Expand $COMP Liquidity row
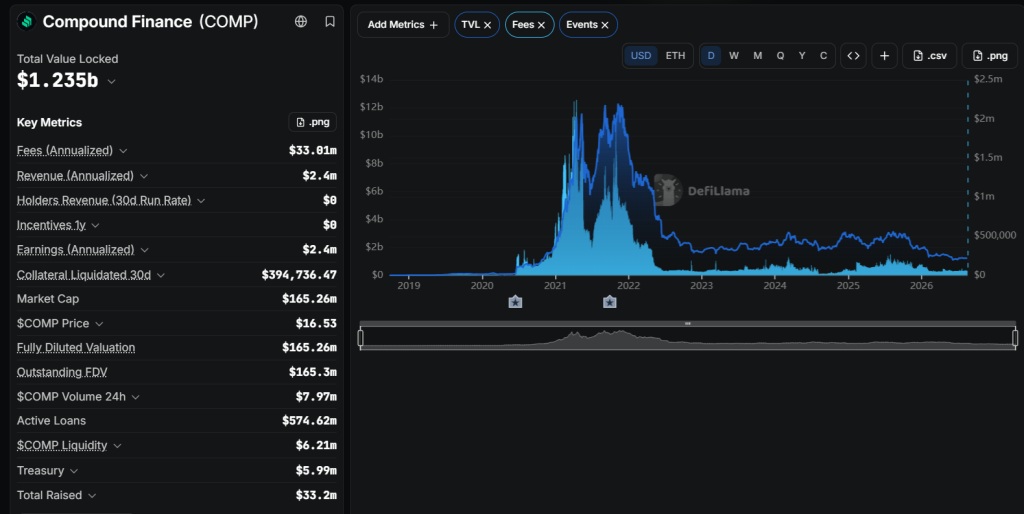This screenshot has width=1024, height=514. coord(118,446)
